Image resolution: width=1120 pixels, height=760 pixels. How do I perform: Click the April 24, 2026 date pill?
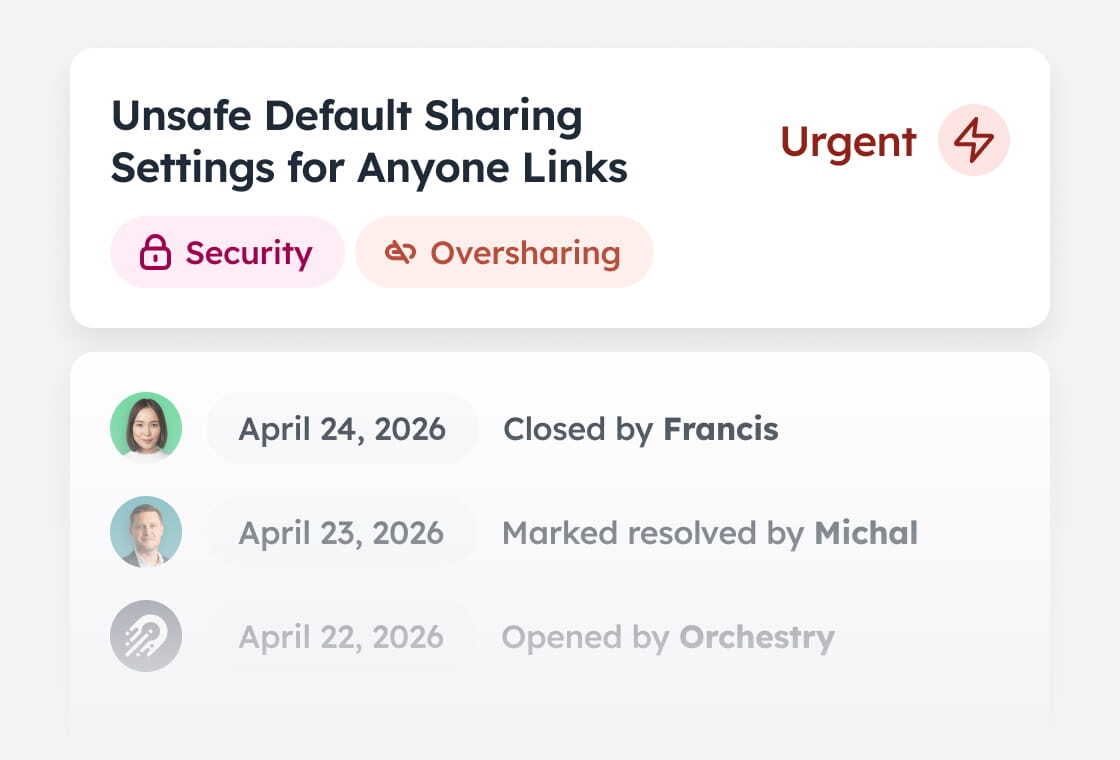point(342,429)
